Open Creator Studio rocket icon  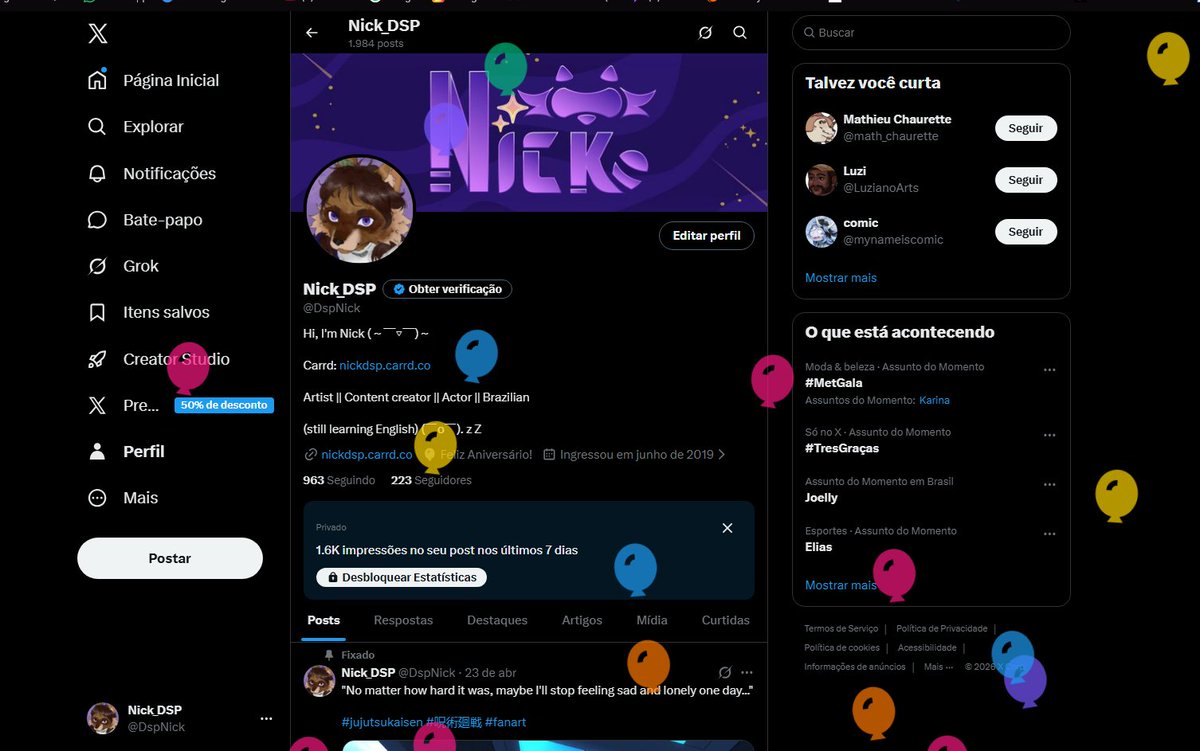click(97, 359)
